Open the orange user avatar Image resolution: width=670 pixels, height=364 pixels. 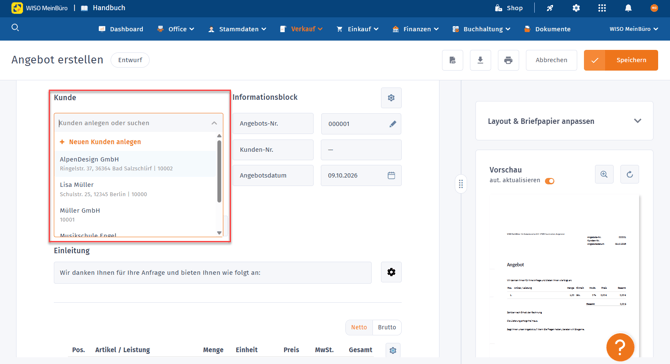click(x=654, y=8)
